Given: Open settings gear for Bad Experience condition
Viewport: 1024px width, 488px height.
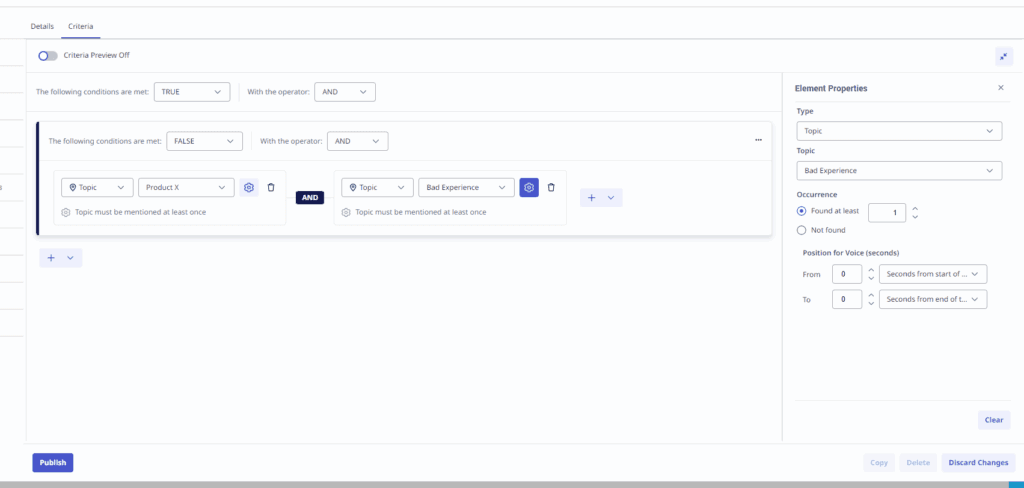Looking at the screenshot, I should pyautogui.click(x=529, y=187).
